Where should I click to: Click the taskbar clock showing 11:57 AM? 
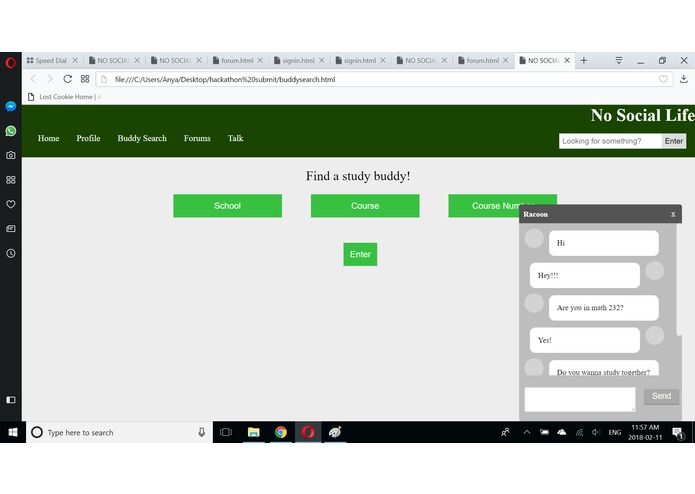pos(645,432)
